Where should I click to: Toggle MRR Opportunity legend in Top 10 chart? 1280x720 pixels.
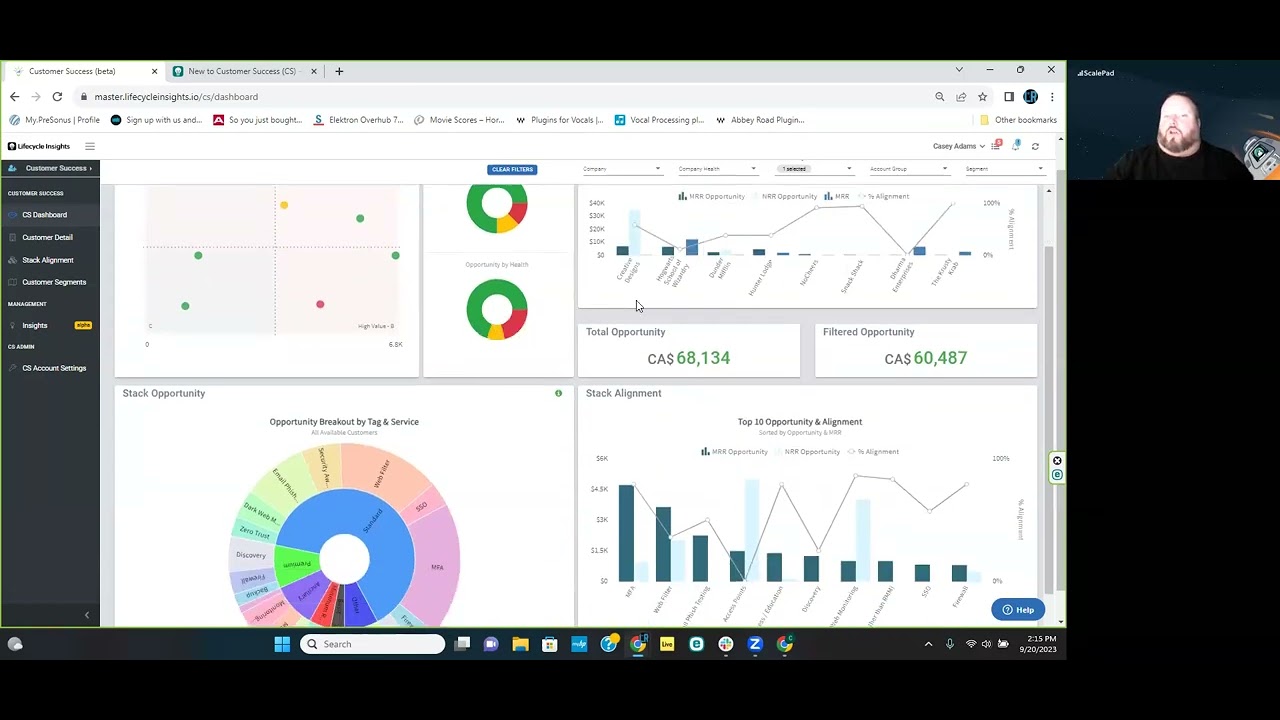735,452
